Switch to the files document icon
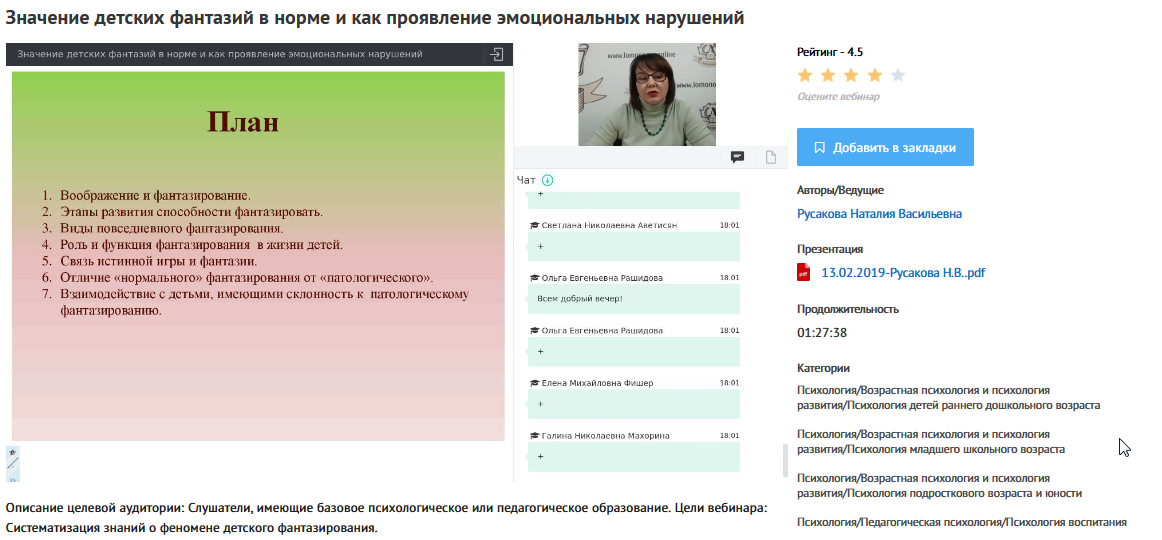This screenshot has width=1162, height=540. pyautogui.click(x=771, y=157)
